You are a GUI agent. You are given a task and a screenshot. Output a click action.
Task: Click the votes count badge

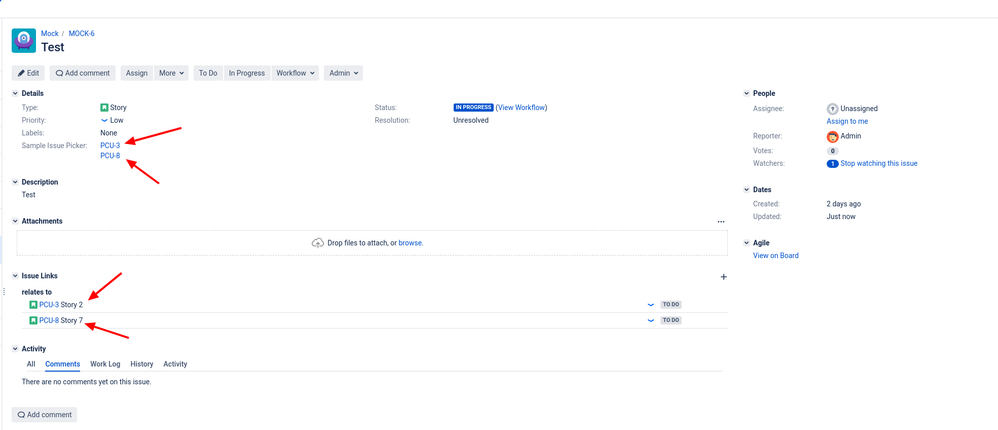click(832, 151)
